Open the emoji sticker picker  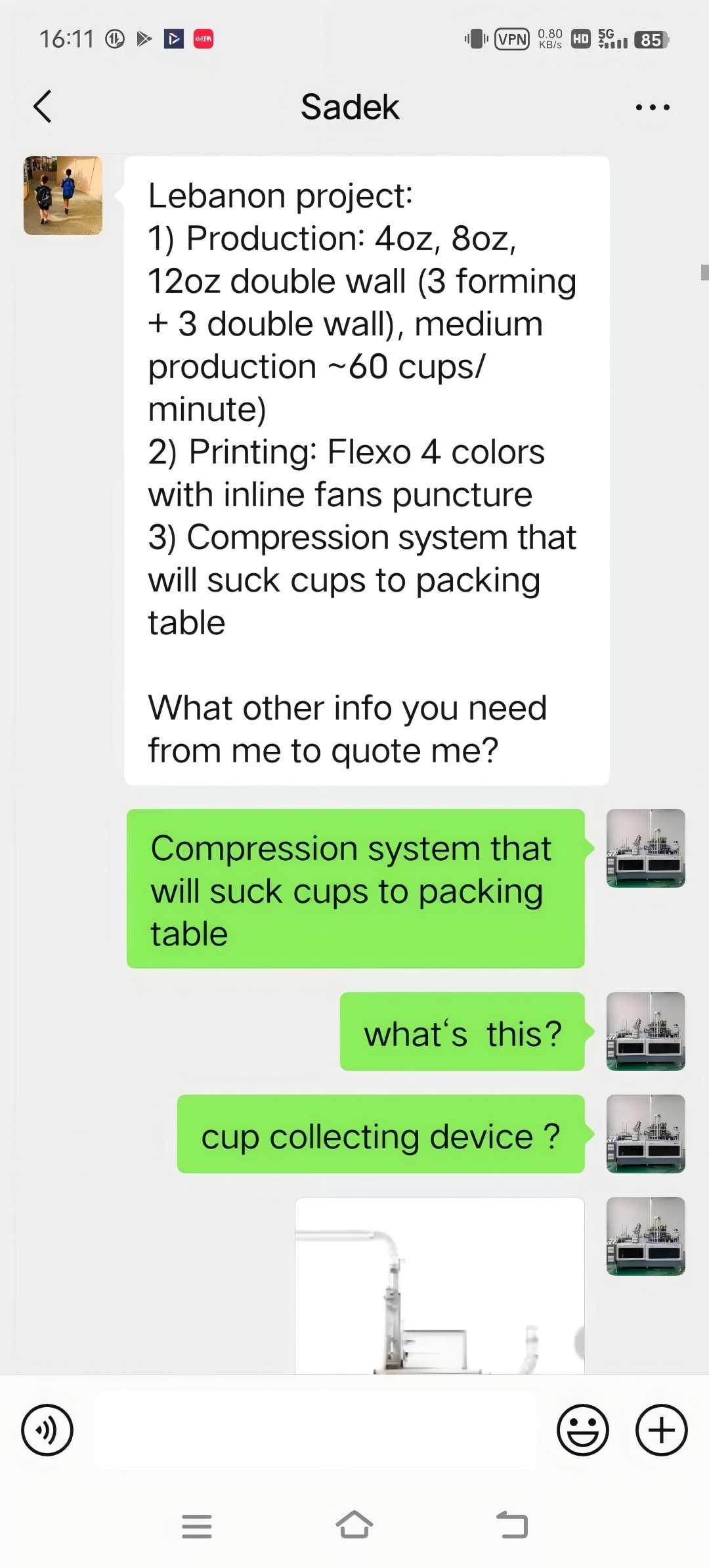coord(583,1429)
